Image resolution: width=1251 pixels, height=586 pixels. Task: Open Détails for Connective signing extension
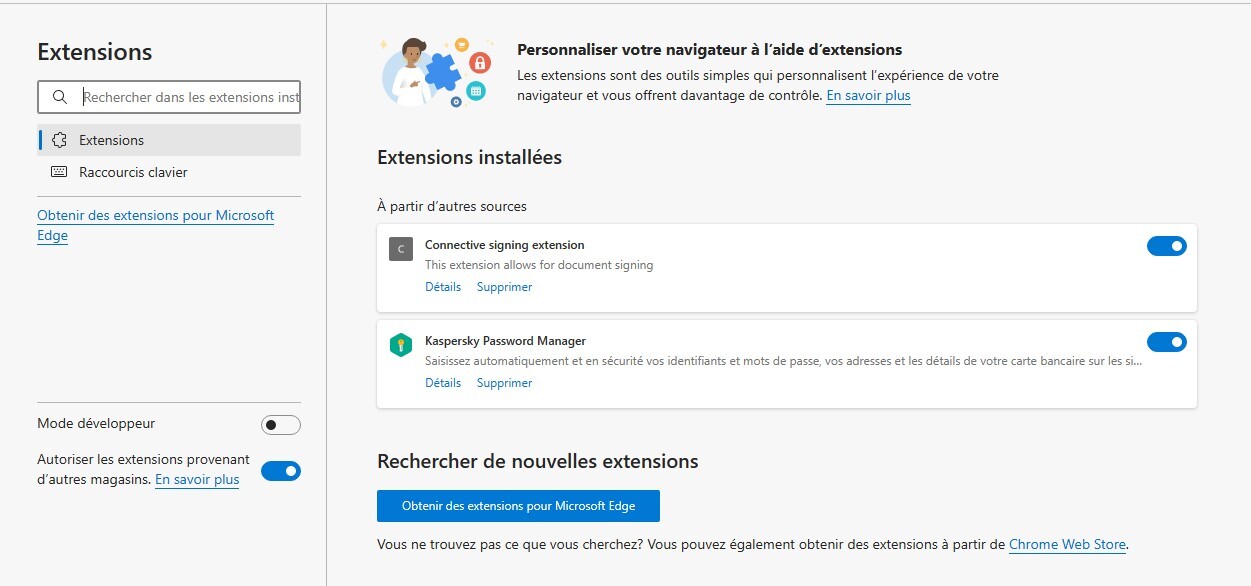(443, 287)
